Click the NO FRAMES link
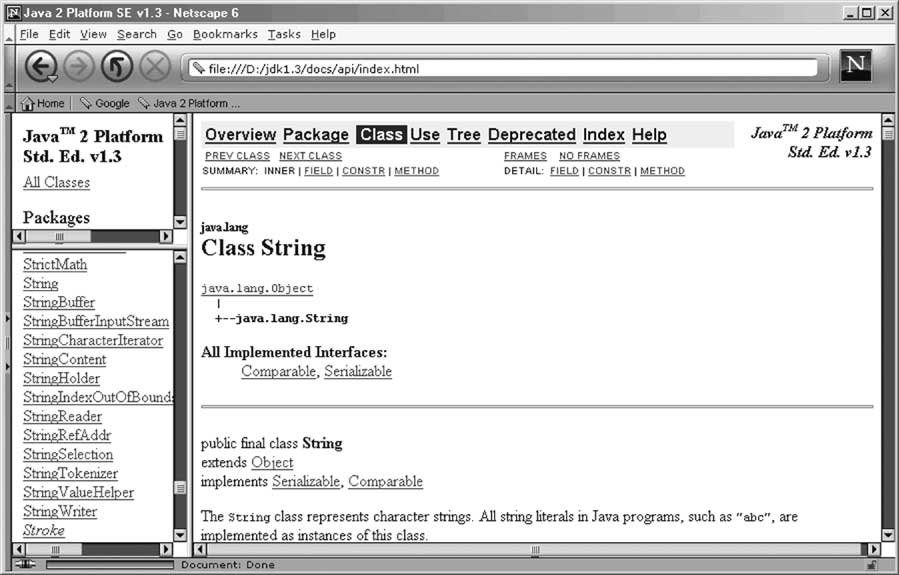This screenshot has height=575, width=899. click(x=589, y=156)
